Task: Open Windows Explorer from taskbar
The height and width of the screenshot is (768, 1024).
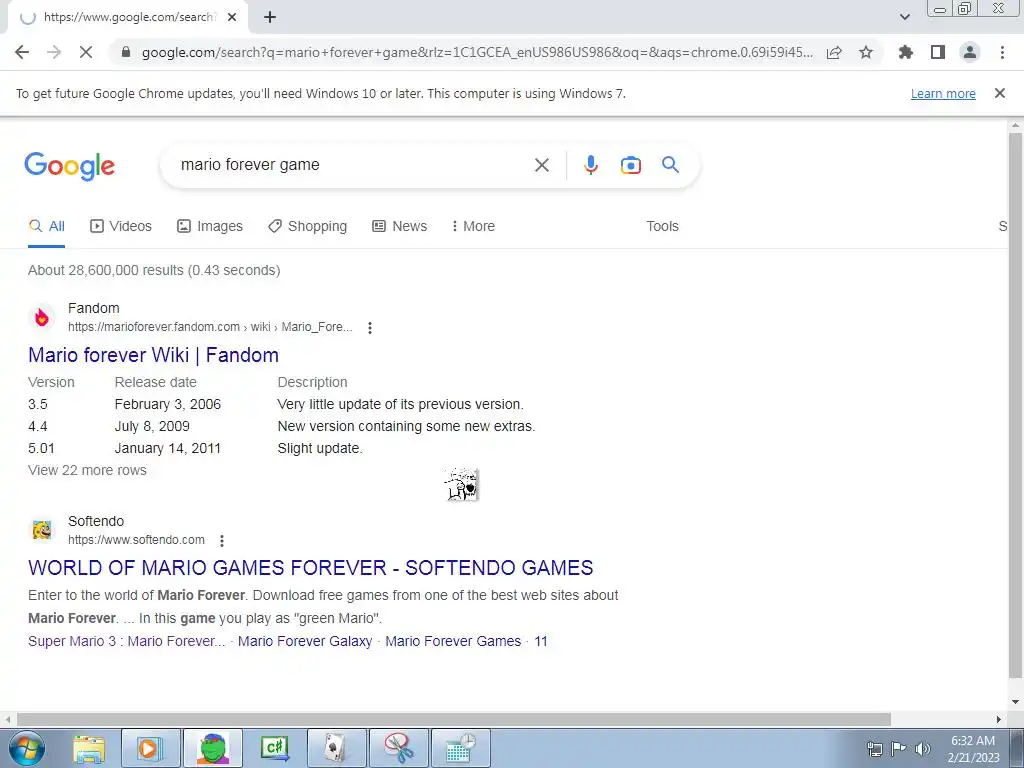Action: coord(89,748)
